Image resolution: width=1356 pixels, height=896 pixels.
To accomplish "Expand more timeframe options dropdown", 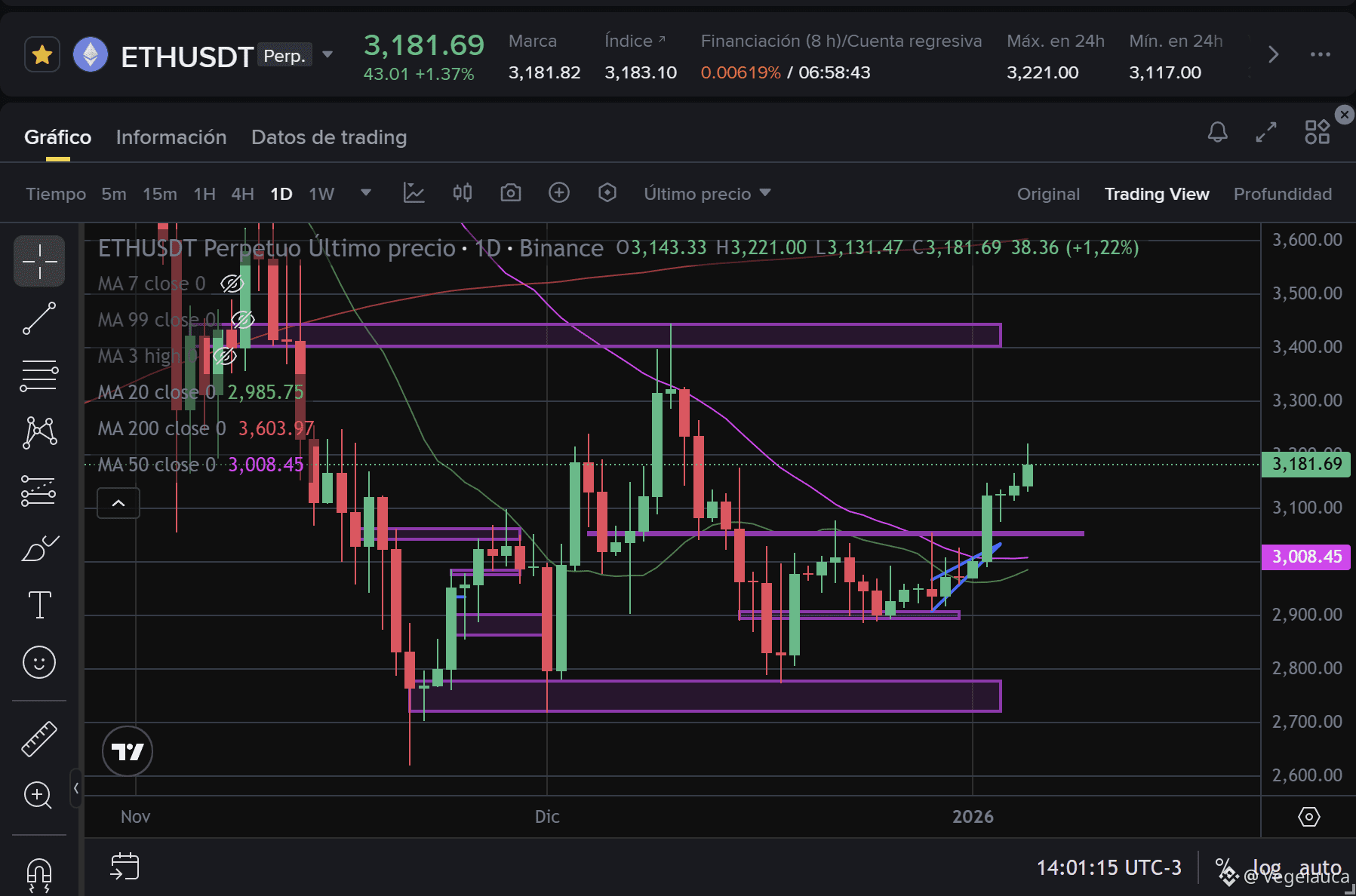I will pyautogui.click(x=366, y=193).
